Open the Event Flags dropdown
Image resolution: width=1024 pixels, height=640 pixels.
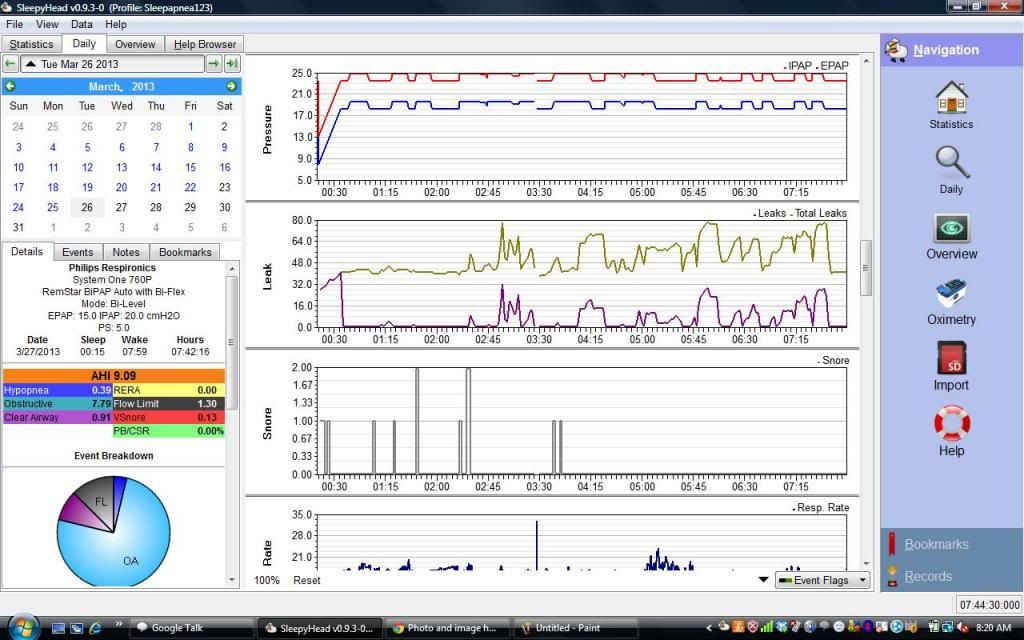pyautogui.click(x=823, y=580)
